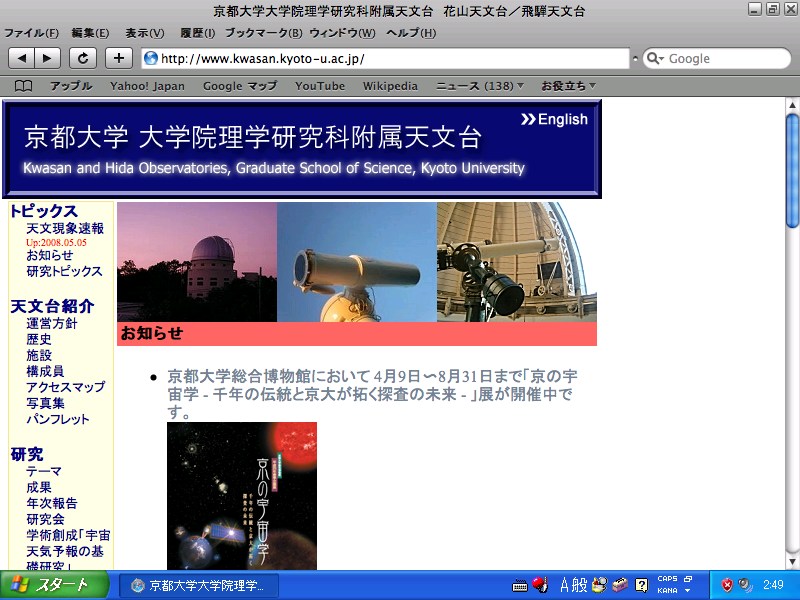Click the vertical scrollbar thumb

pos(792,171)
